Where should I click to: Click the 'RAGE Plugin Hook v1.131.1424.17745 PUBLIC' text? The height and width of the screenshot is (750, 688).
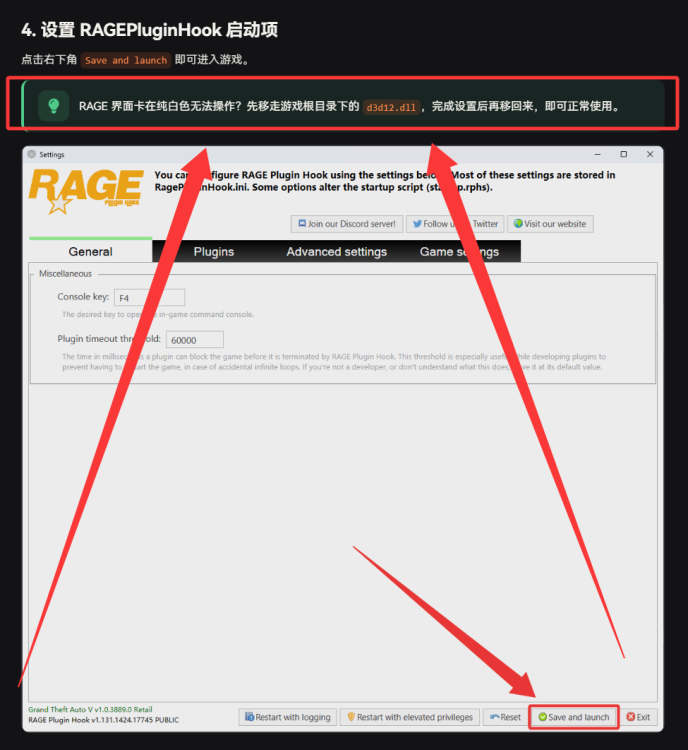point(103,720)
